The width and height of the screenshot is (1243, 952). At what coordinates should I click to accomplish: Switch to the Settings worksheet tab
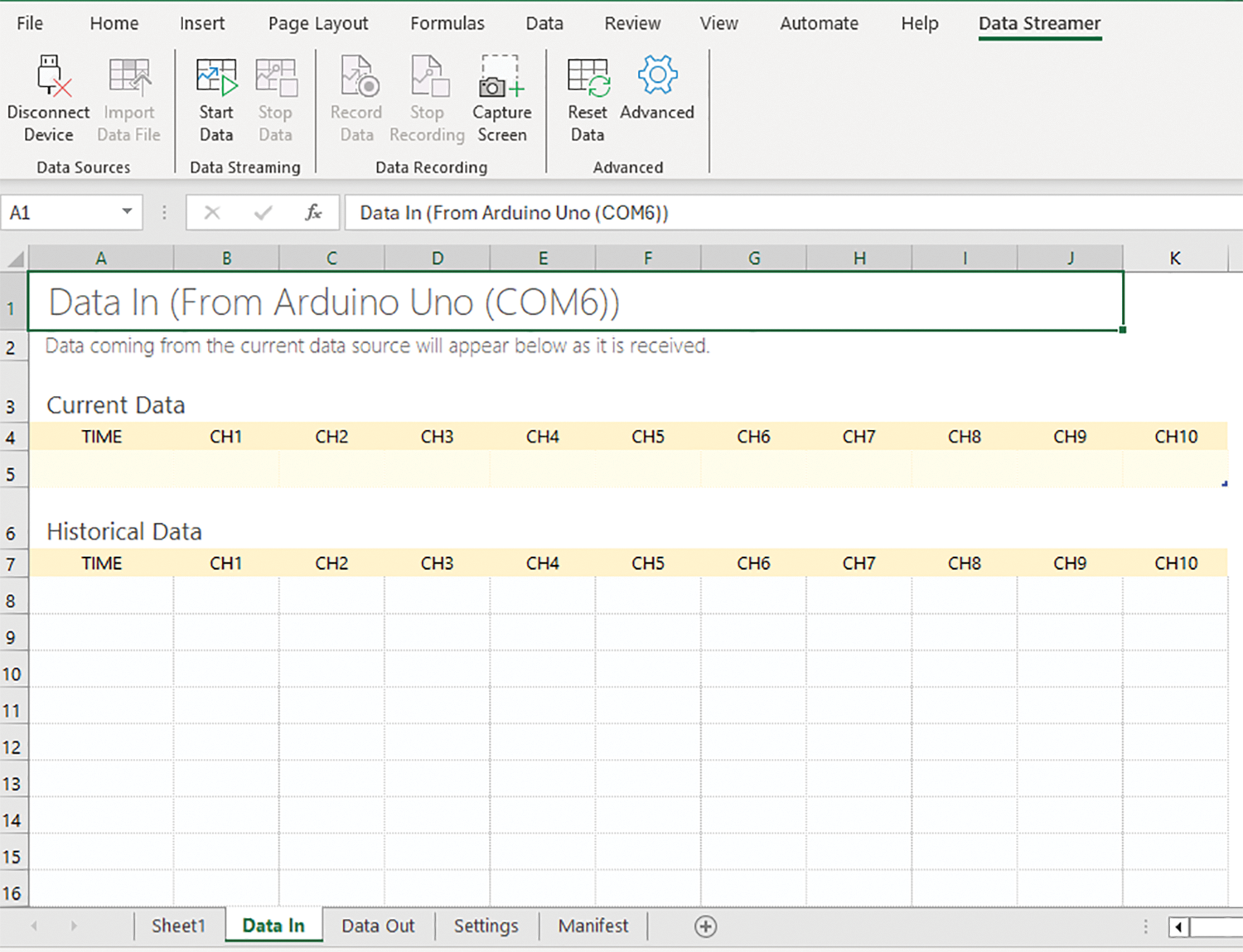click(x=486, y=925)
